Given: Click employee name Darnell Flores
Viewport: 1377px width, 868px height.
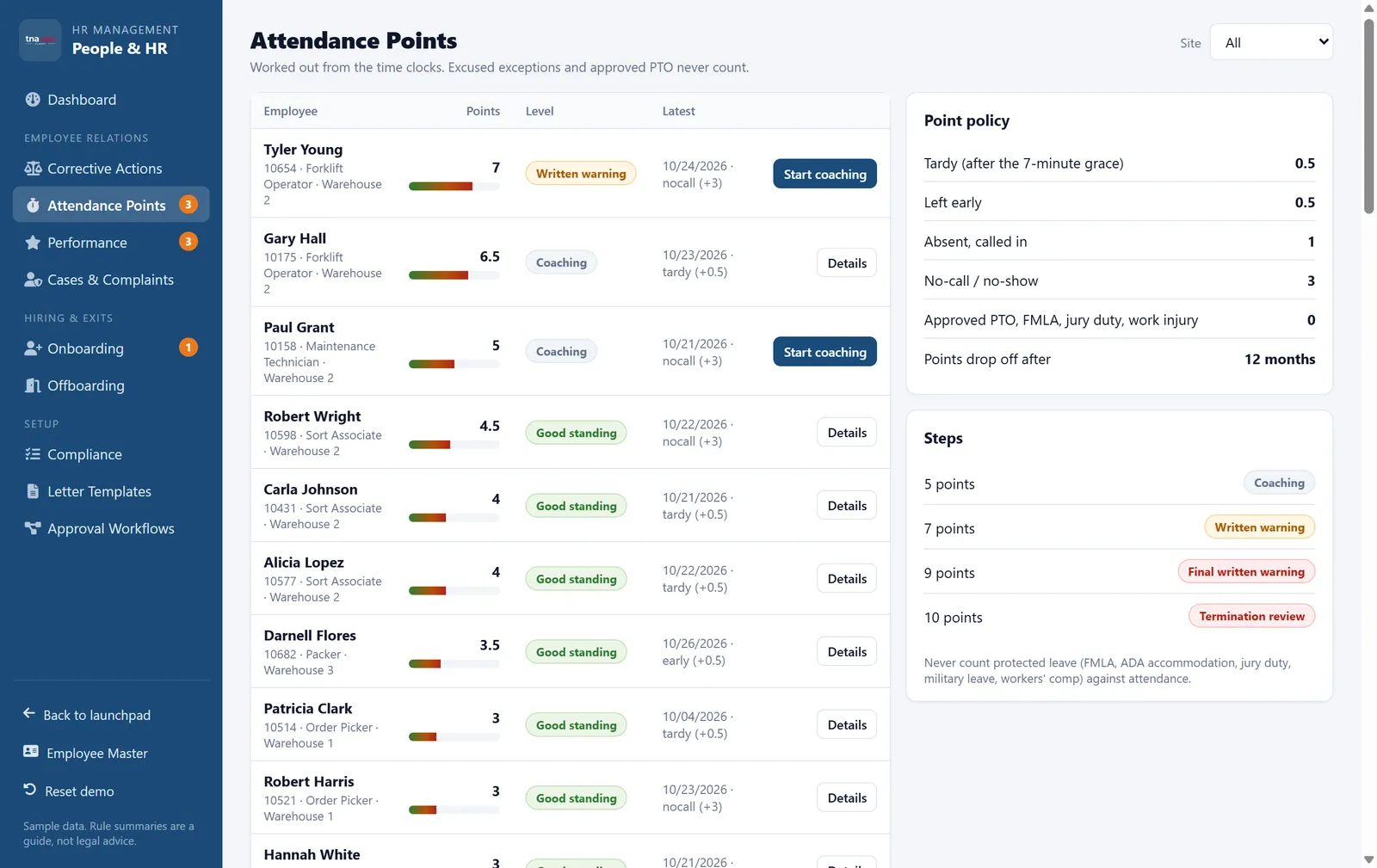Looking at the screenshot, I should point(310,636).
